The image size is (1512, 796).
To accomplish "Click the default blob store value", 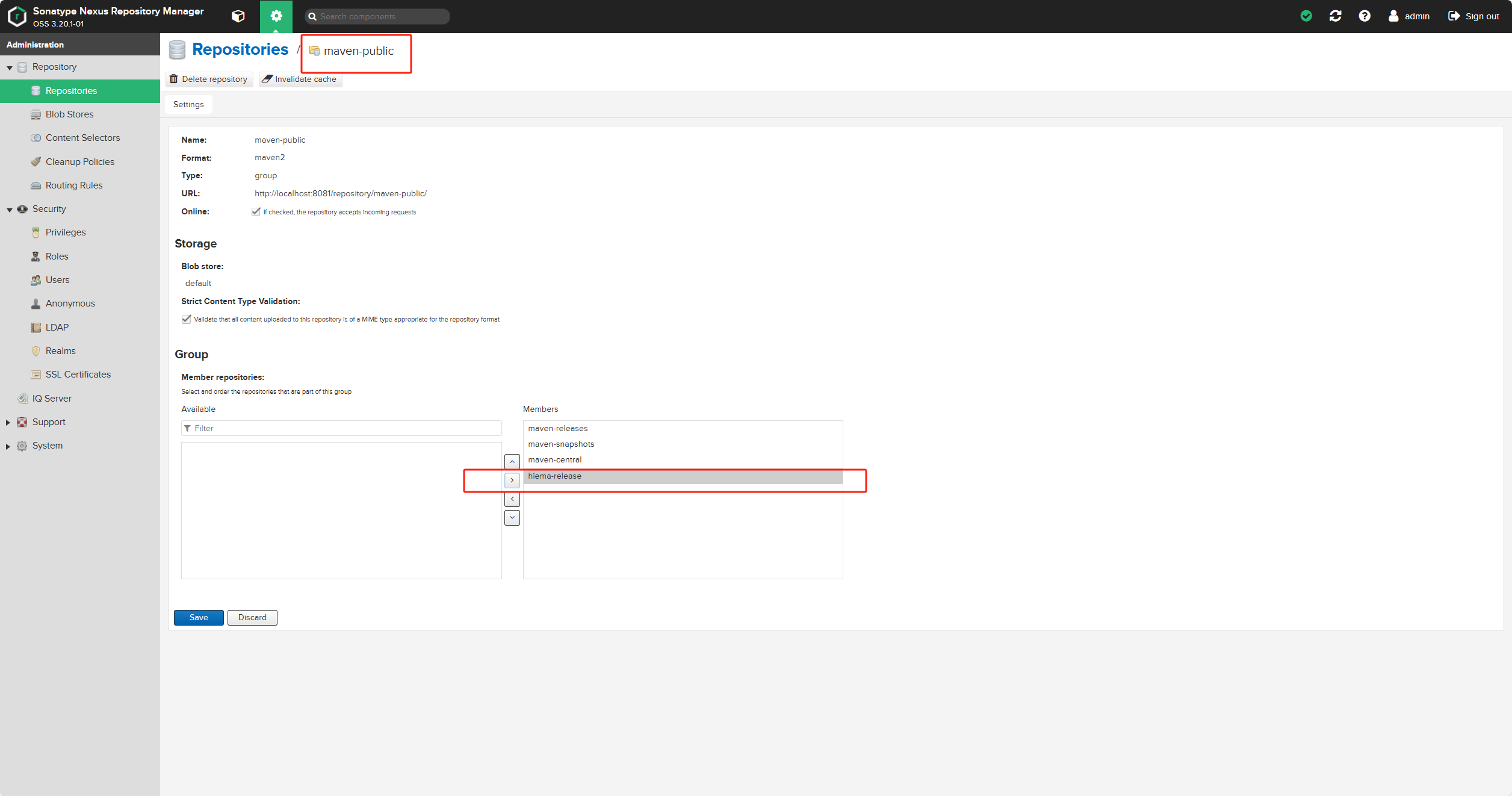I will point(198,284).
